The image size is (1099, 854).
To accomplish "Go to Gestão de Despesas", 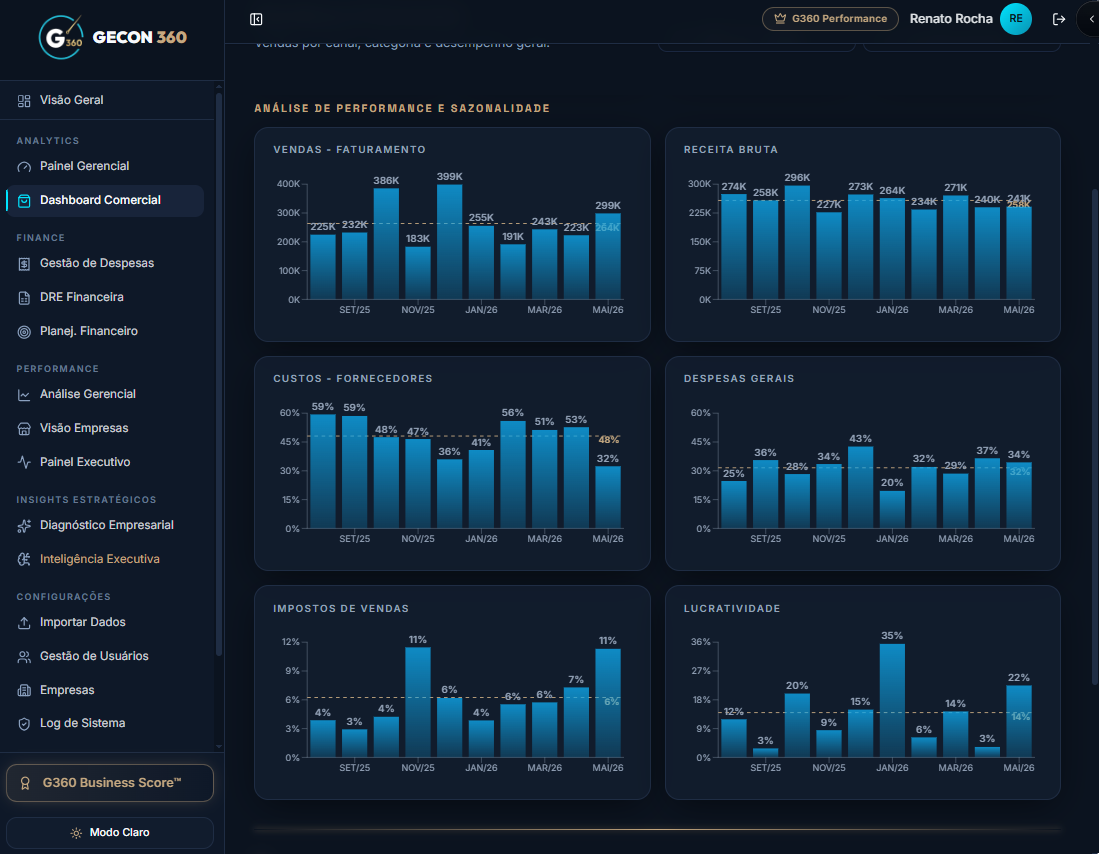I will pyautogui.click(x=105, y=264).
